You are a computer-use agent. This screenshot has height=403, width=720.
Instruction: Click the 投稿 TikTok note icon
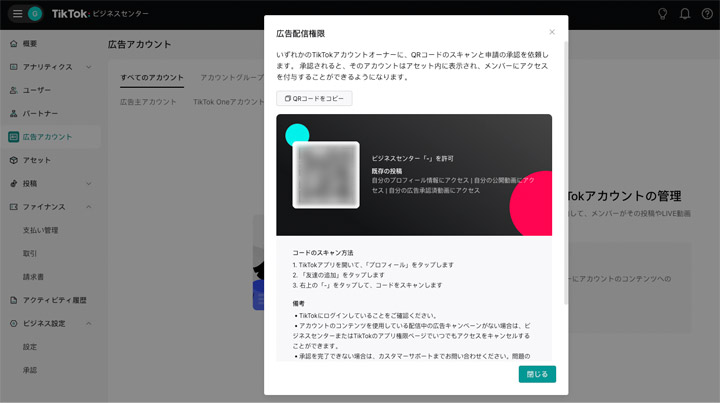(x=14, y=184)
